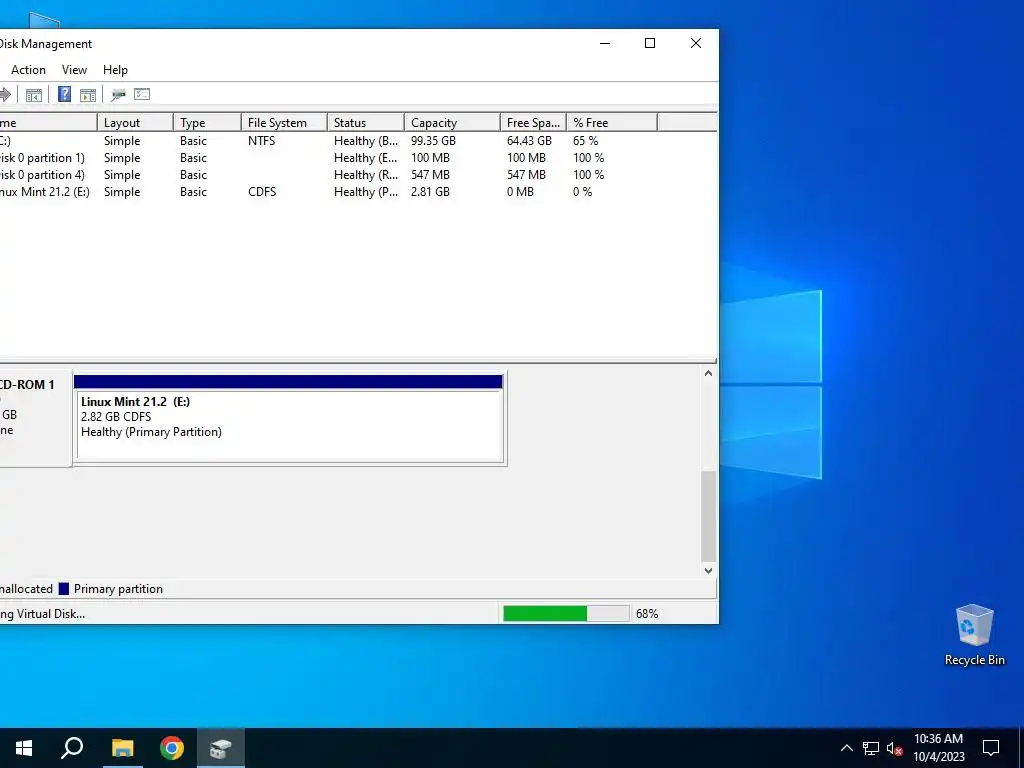This screenshot has width=1024, height=768.
Task: Click Show/Hide Action Pane toolbar icon
Action: click(88, 95)
